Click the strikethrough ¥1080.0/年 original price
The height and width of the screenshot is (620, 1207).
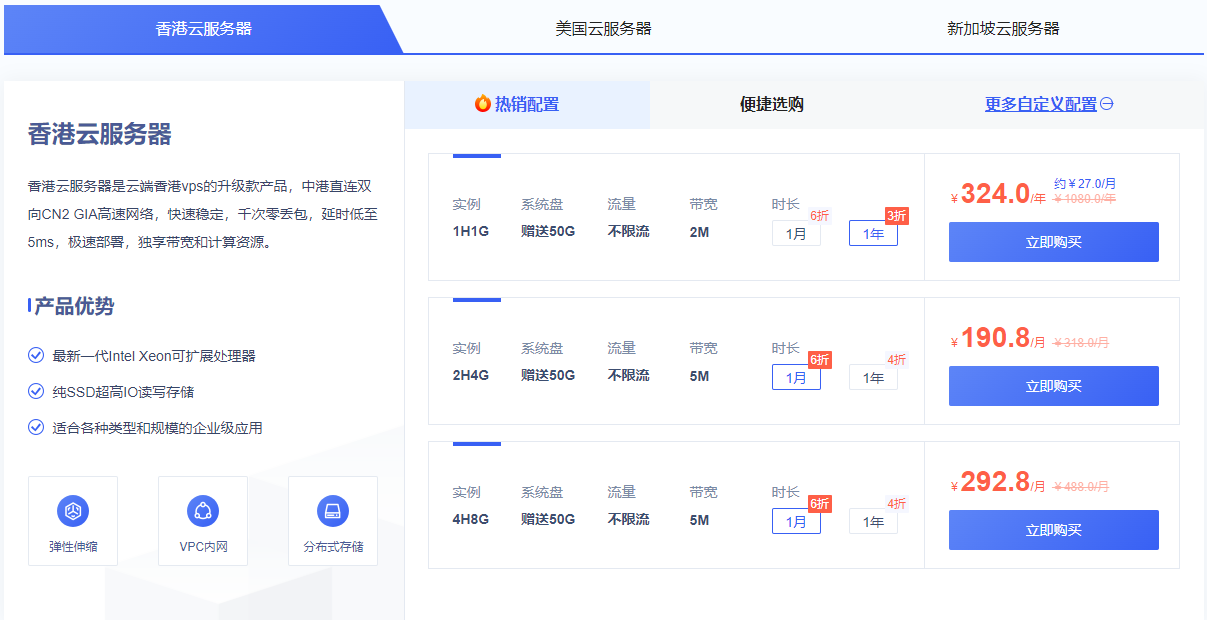[1085, 198]
